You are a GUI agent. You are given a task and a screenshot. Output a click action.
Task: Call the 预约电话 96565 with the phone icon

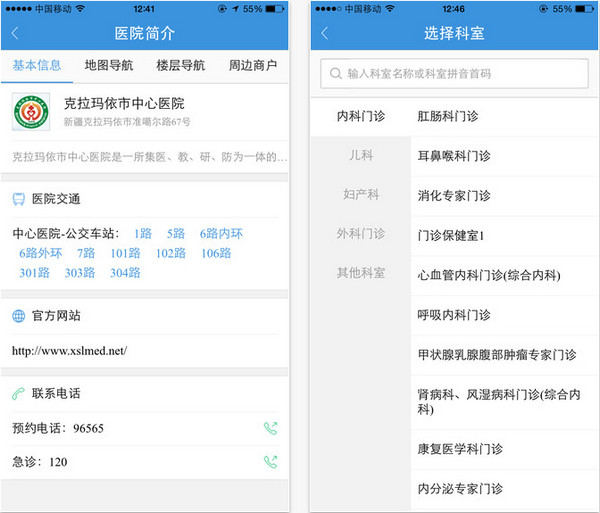tap(271, 428)
